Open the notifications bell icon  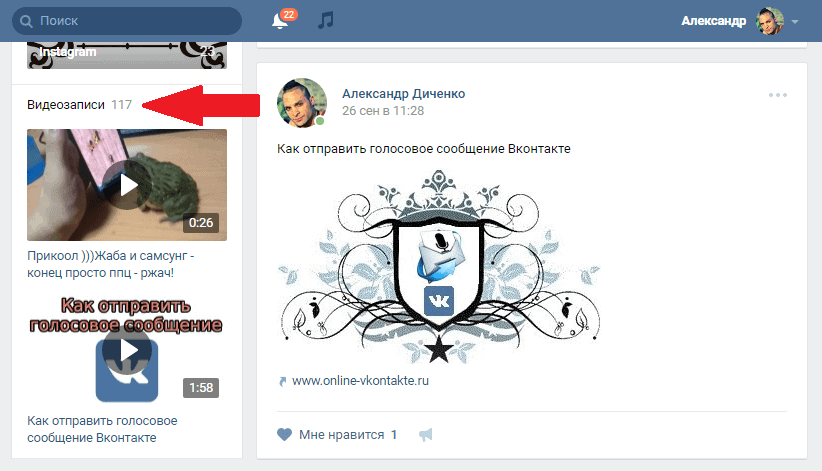280,20
